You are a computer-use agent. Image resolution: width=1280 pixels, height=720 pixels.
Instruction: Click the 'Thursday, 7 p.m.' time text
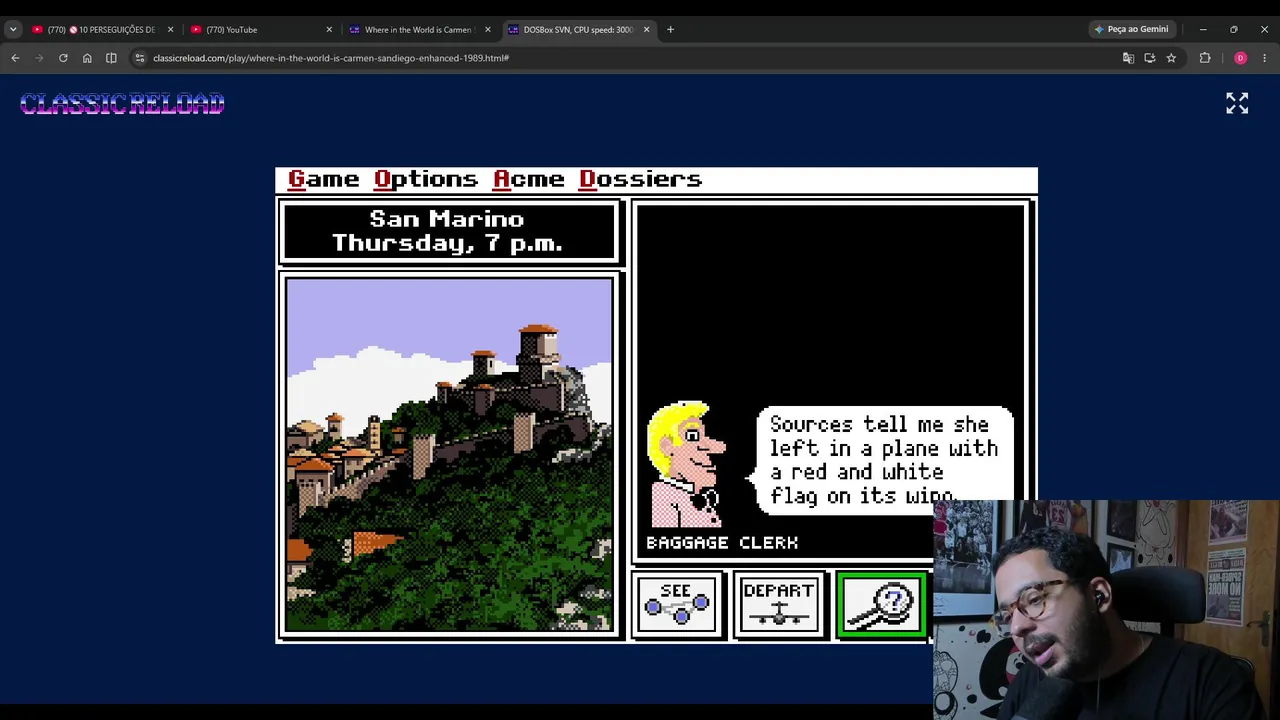pyautogui.click(x=447, y=243)
